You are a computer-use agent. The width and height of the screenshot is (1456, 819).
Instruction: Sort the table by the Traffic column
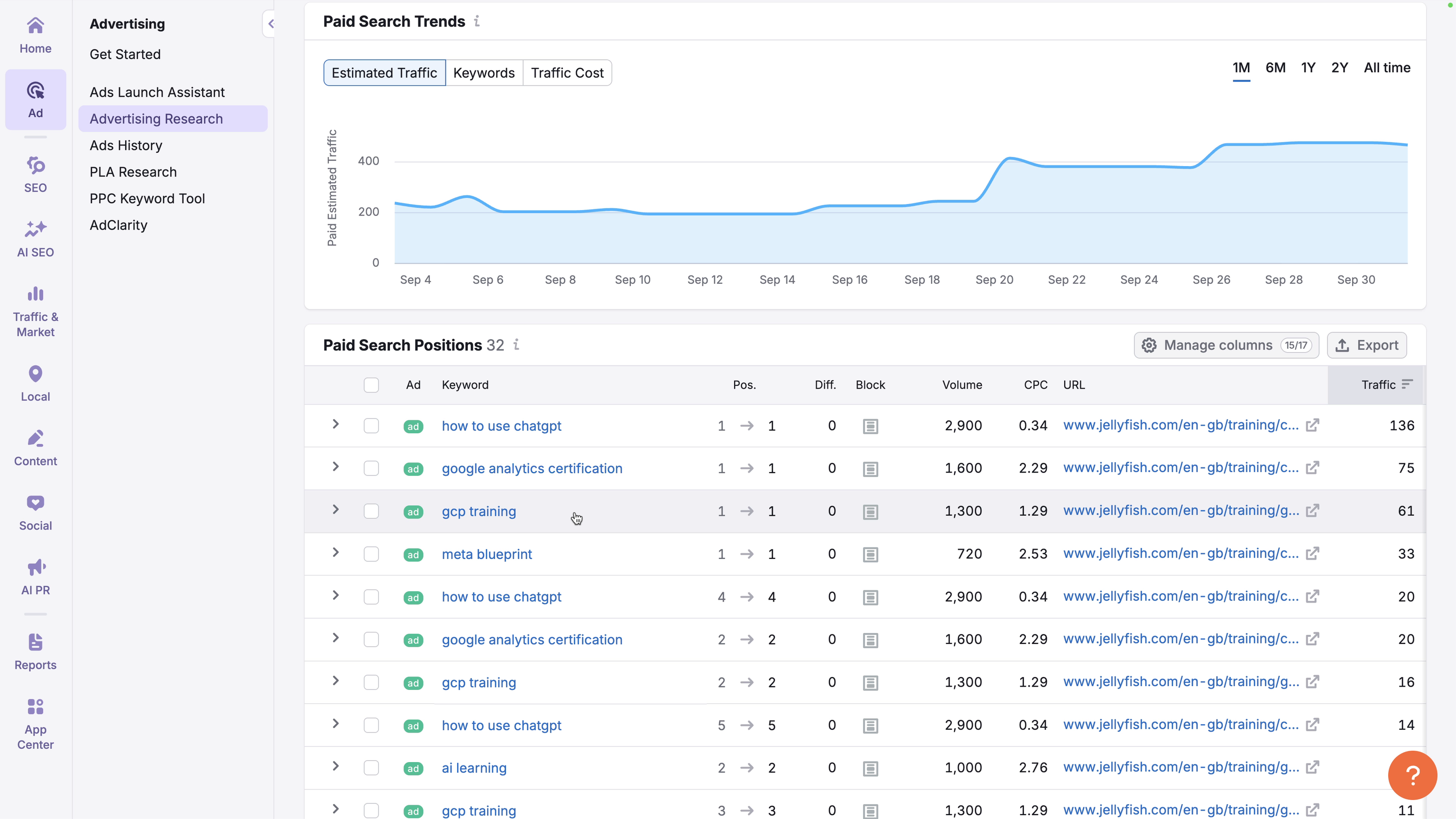(1378, 385)
